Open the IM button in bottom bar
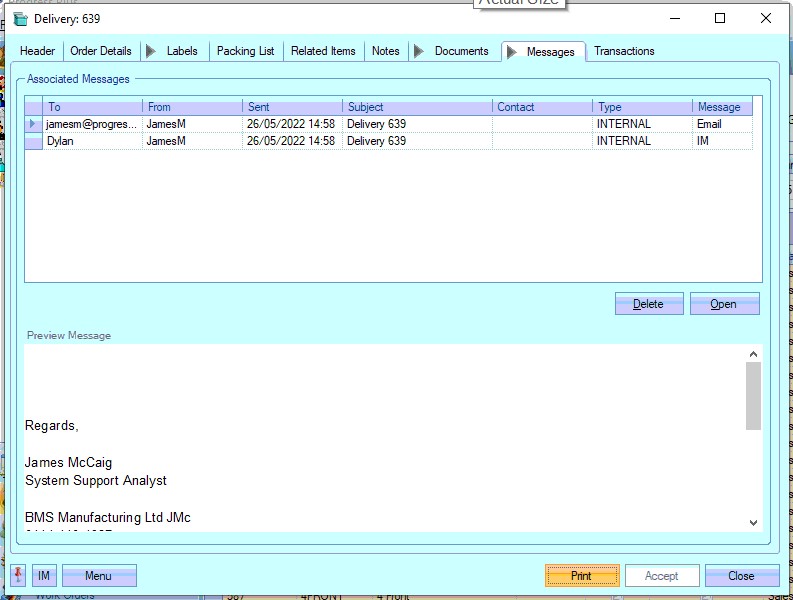This screenshot has height=600, width=793. (44, 576)
